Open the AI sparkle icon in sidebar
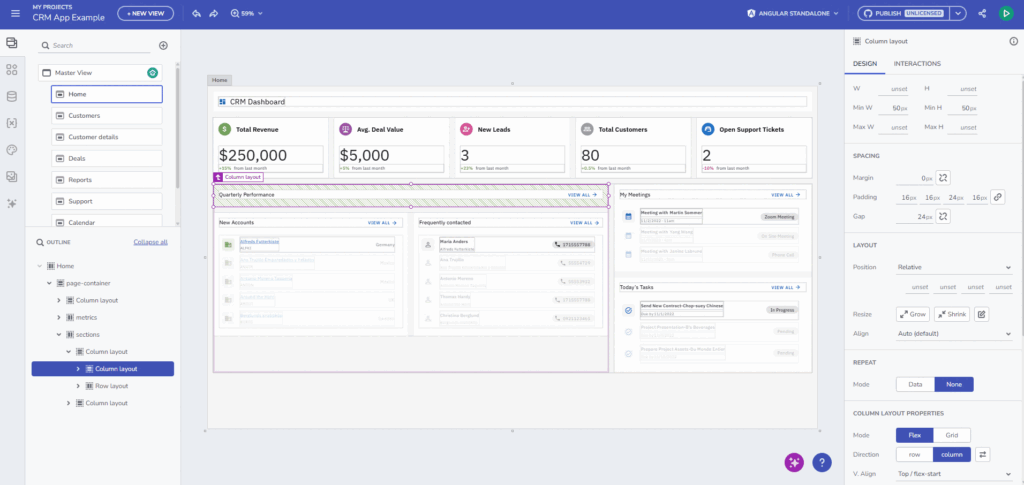The image size is (1024, 485). (x=11, y=203)
